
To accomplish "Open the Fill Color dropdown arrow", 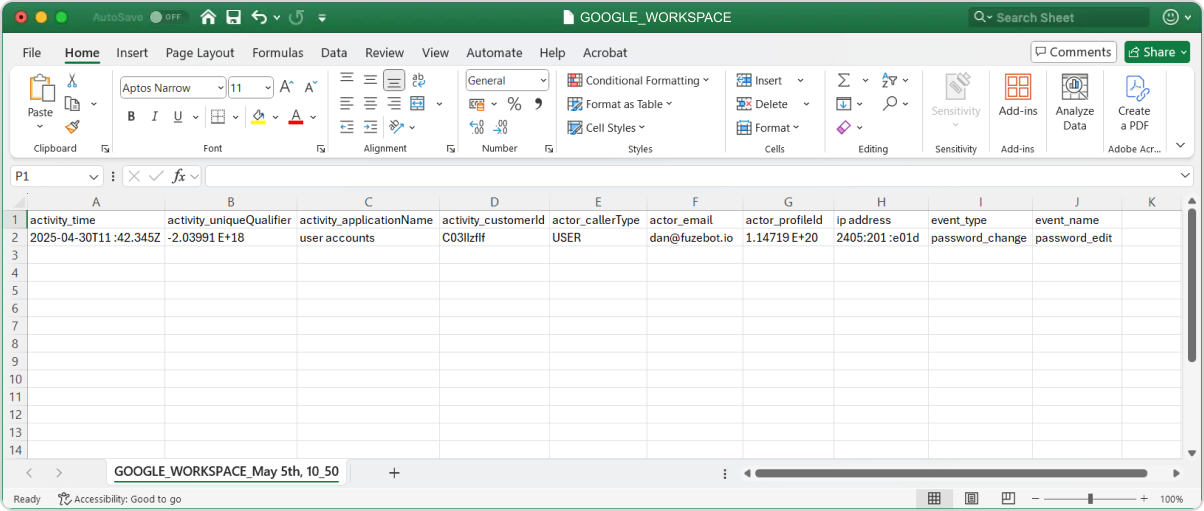I will click(276, 117).
